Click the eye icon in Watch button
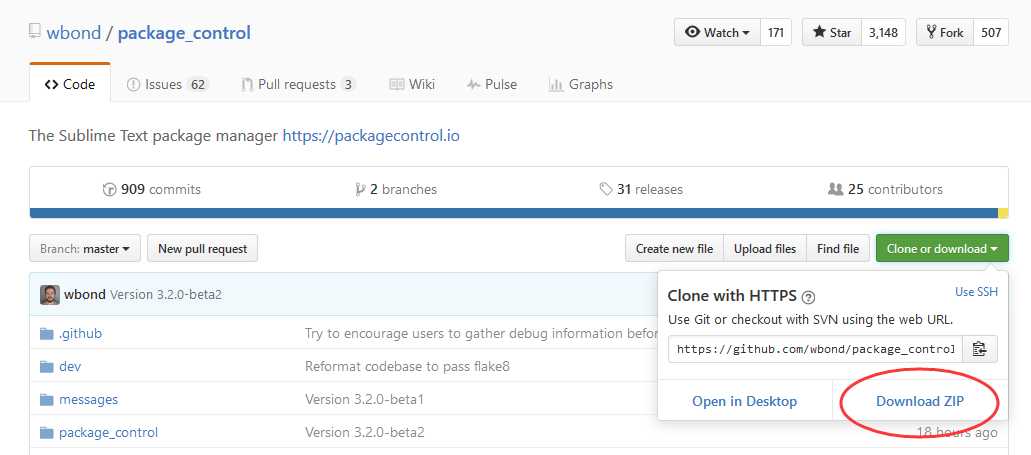The height and width of the screenshot is (455, 1031). click(692, 32)
